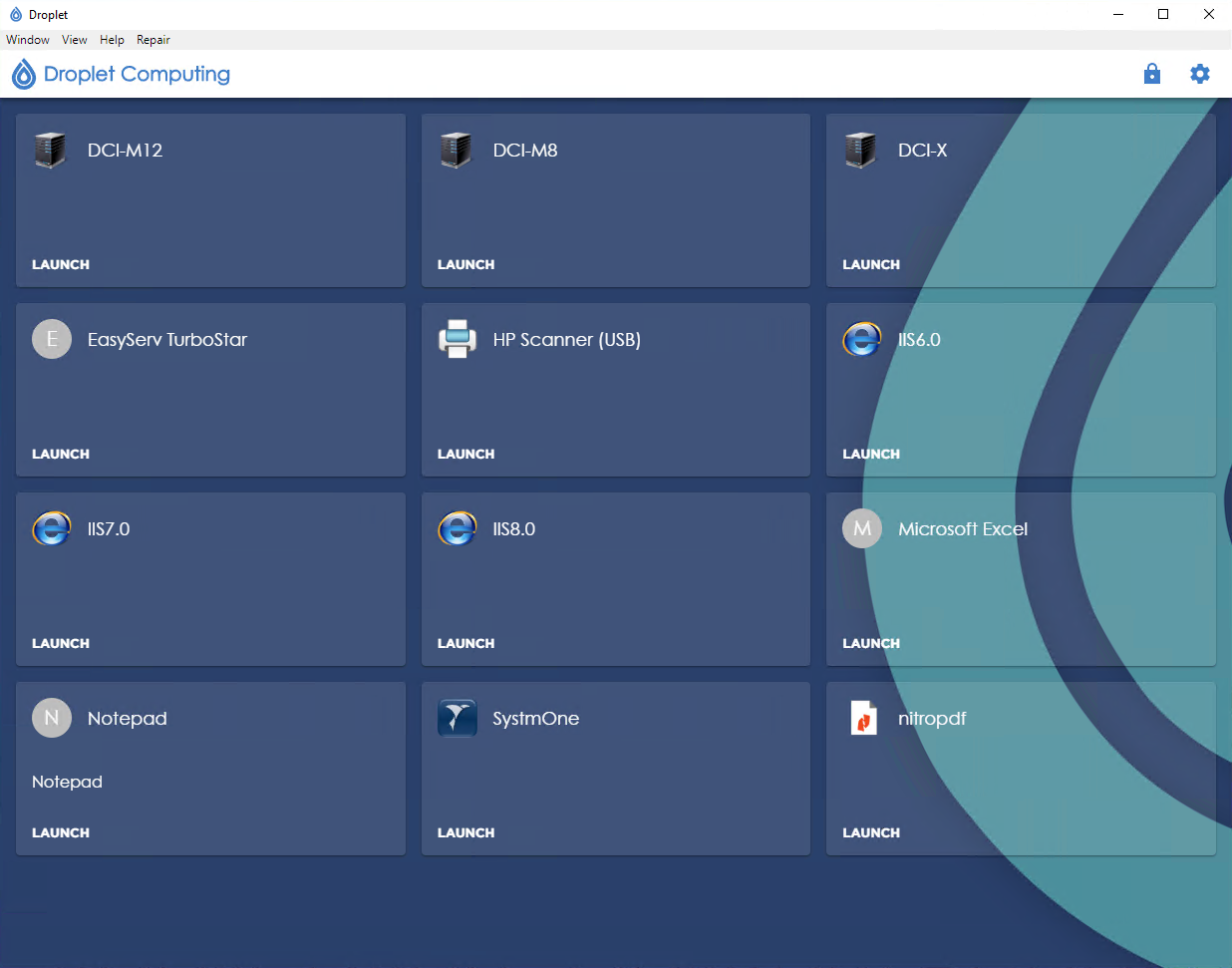1232x968 pixels.
Task: Click the DCI-X title text
Action: pos(923,151)
